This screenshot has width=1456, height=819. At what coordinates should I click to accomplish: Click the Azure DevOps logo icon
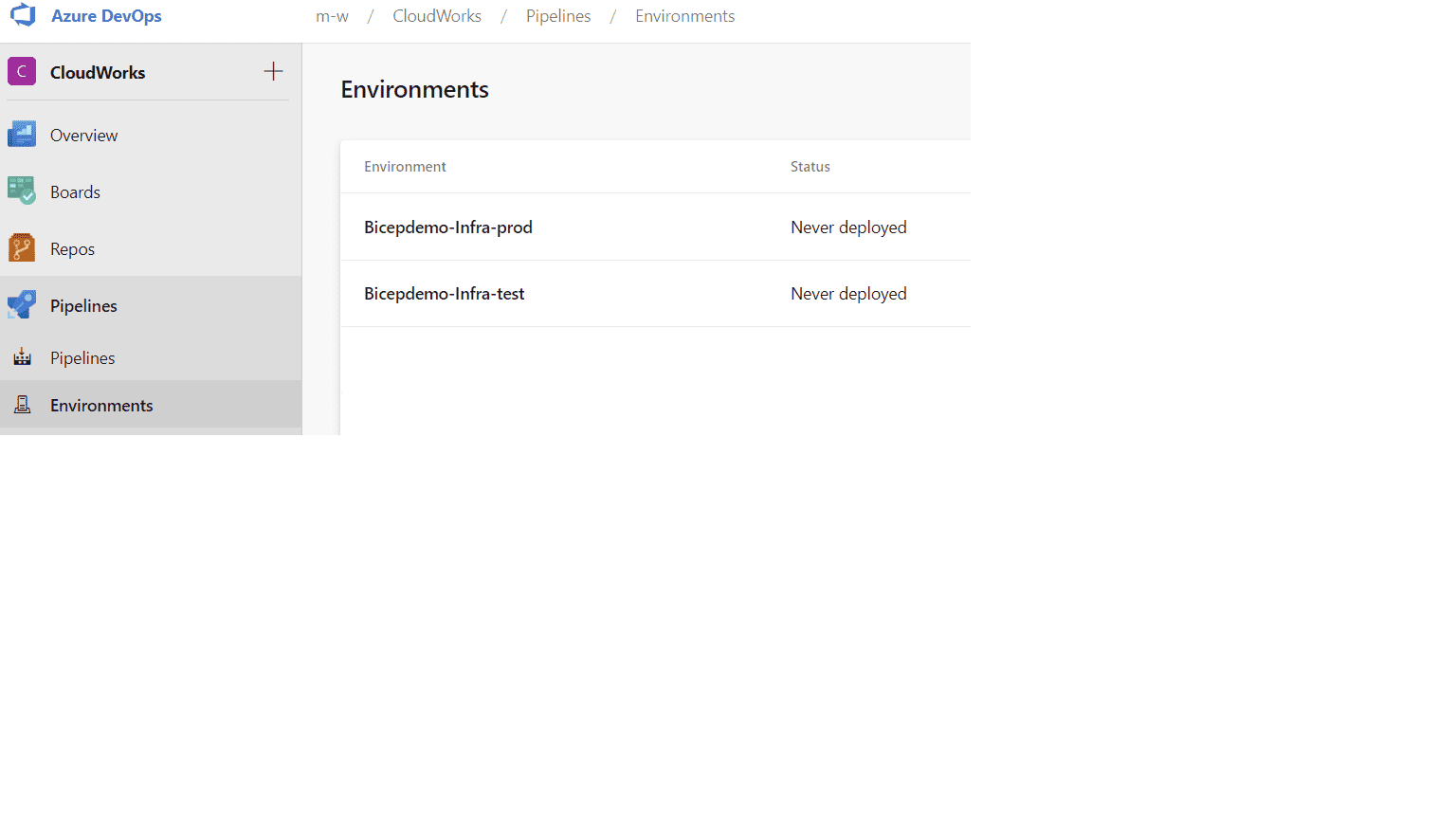point(23,14)
